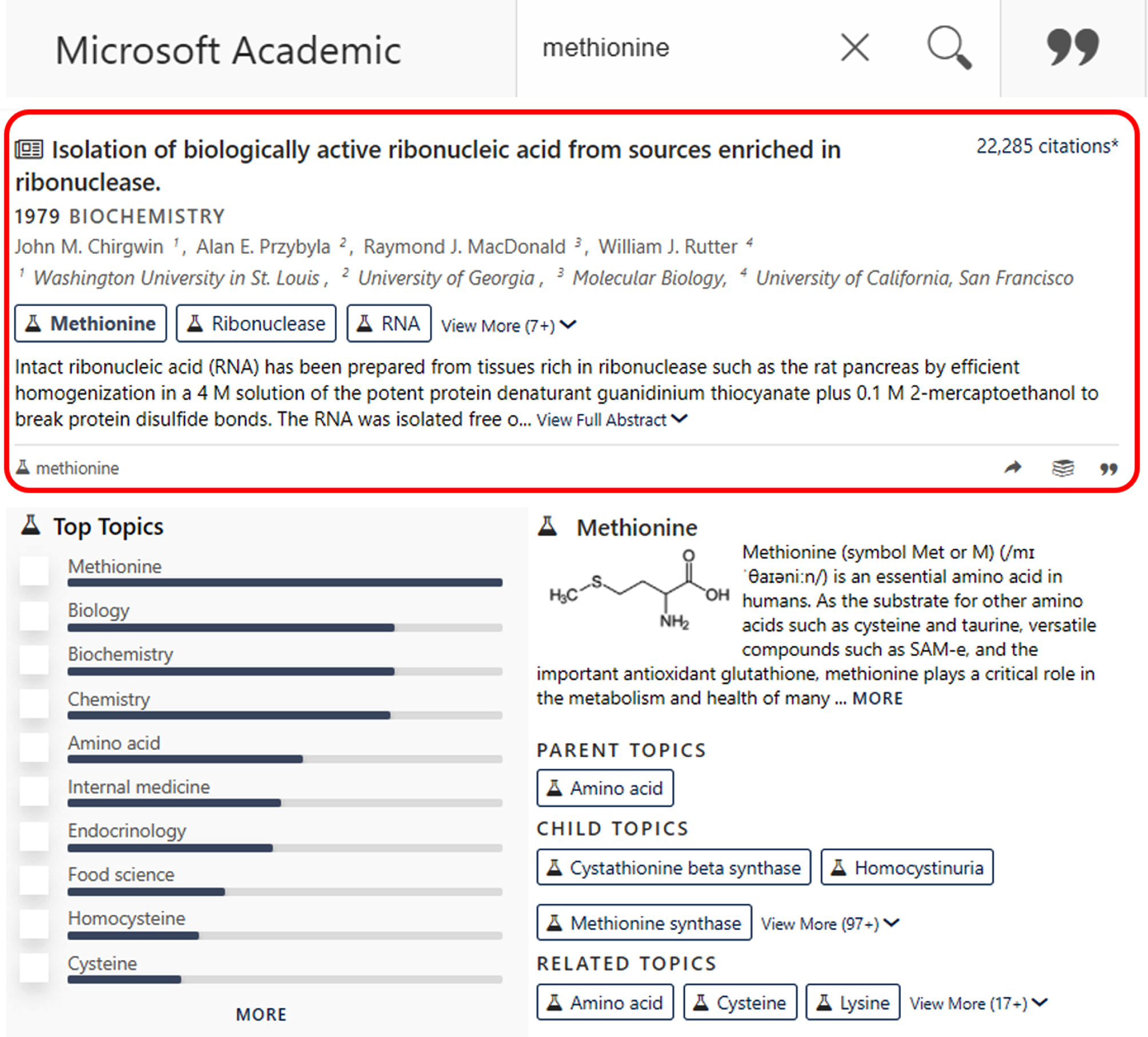Screen dimensions: 1148x1037
Task: Click MORE at the end of the Methionine description
Action: click(878, 698)
